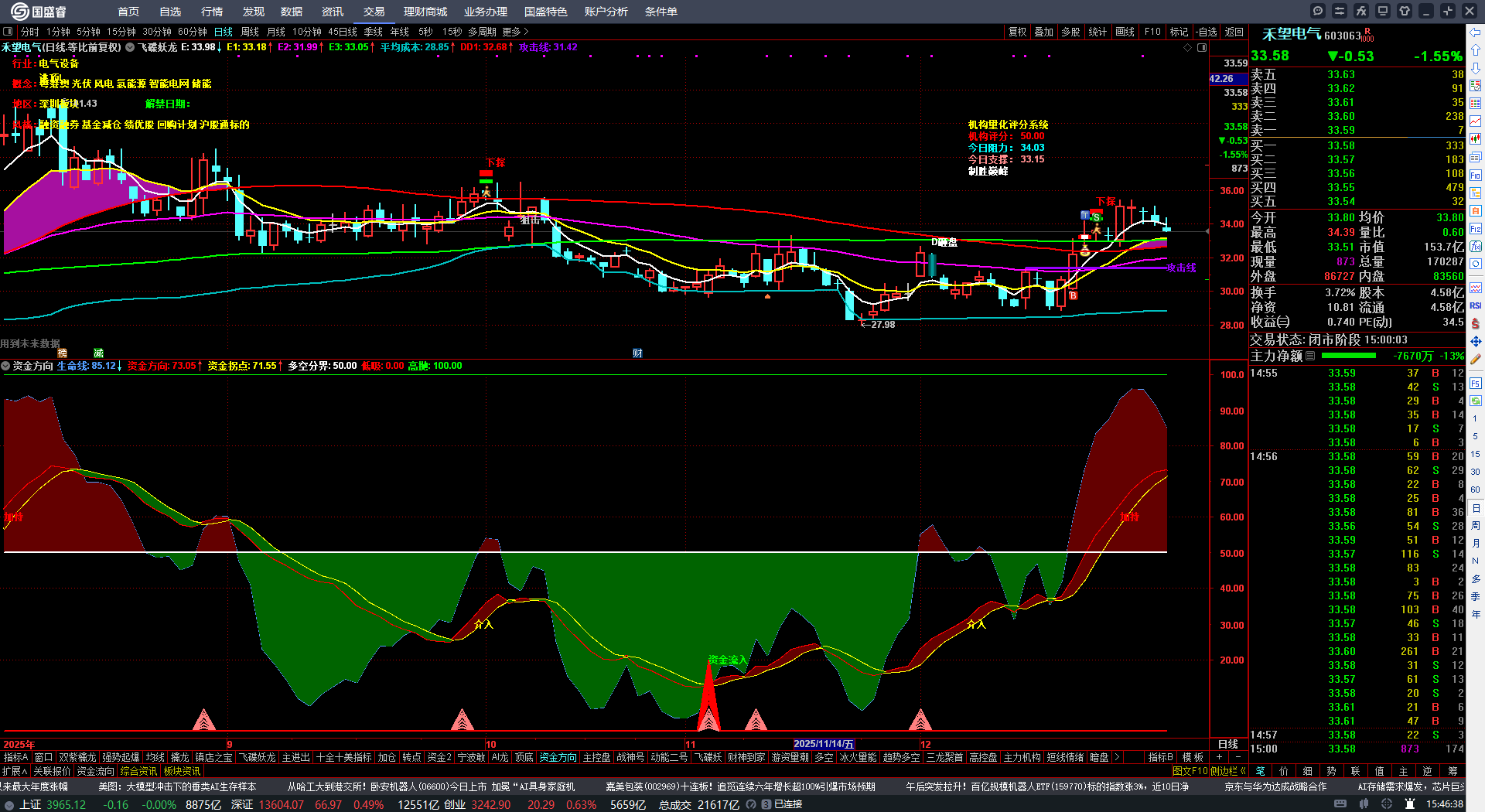The height and width of the screenshot is (812, 1485).
Task: Open the settings sliders icon
Action: tap(1340, 11)
